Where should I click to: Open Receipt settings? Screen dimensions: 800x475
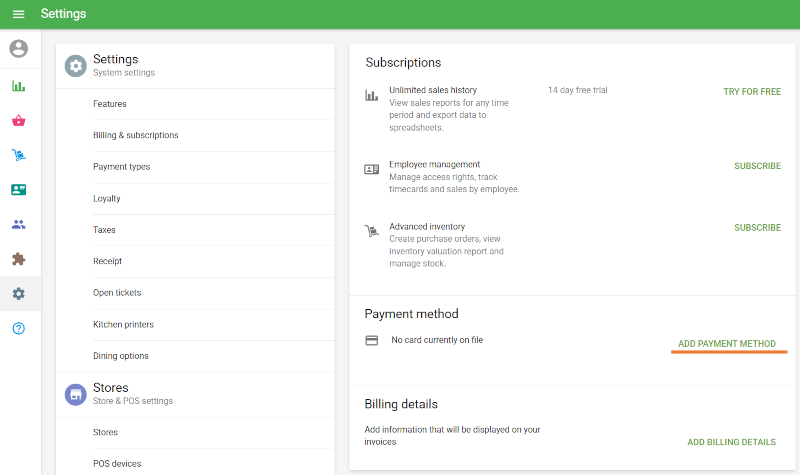(x=214, y=261)
